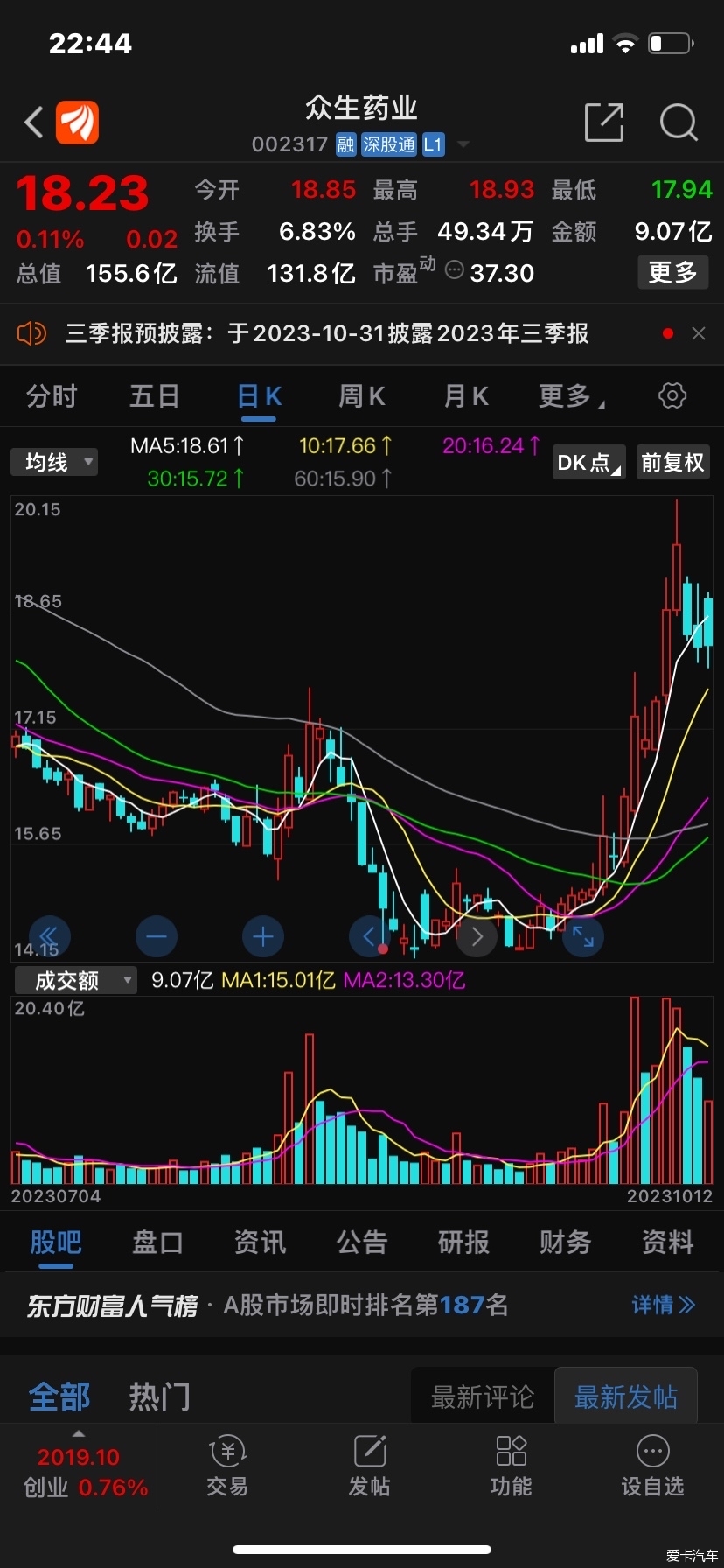The width and height of the screenshot is (724, 1568).
Task: Open the 成交额 sub-indicator dropdown
Action: coord(76,980)
